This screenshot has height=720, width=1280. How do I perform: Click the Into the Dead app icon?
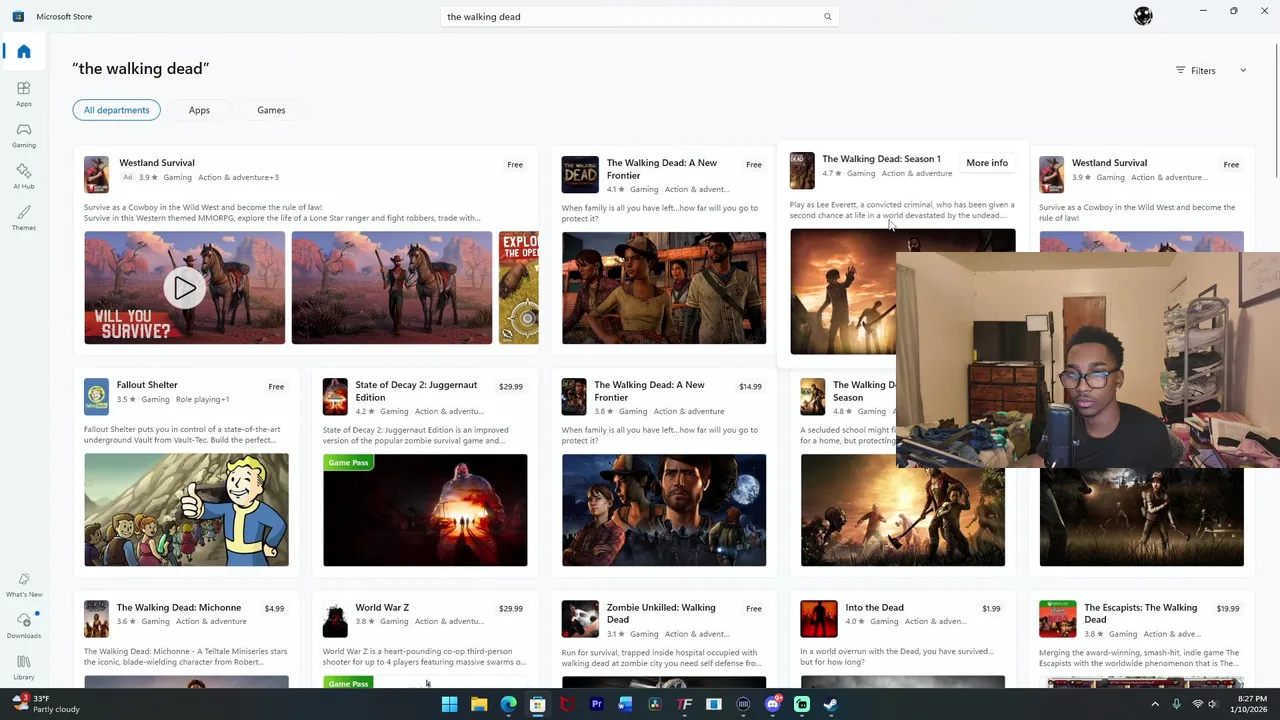point(818,619)
